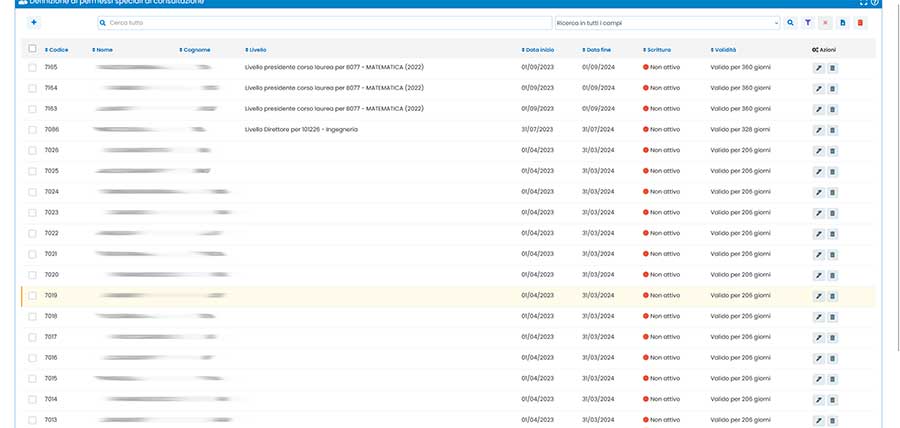Check the box for code 7164
Screen dimensions: 900x428
pos(33,88)
